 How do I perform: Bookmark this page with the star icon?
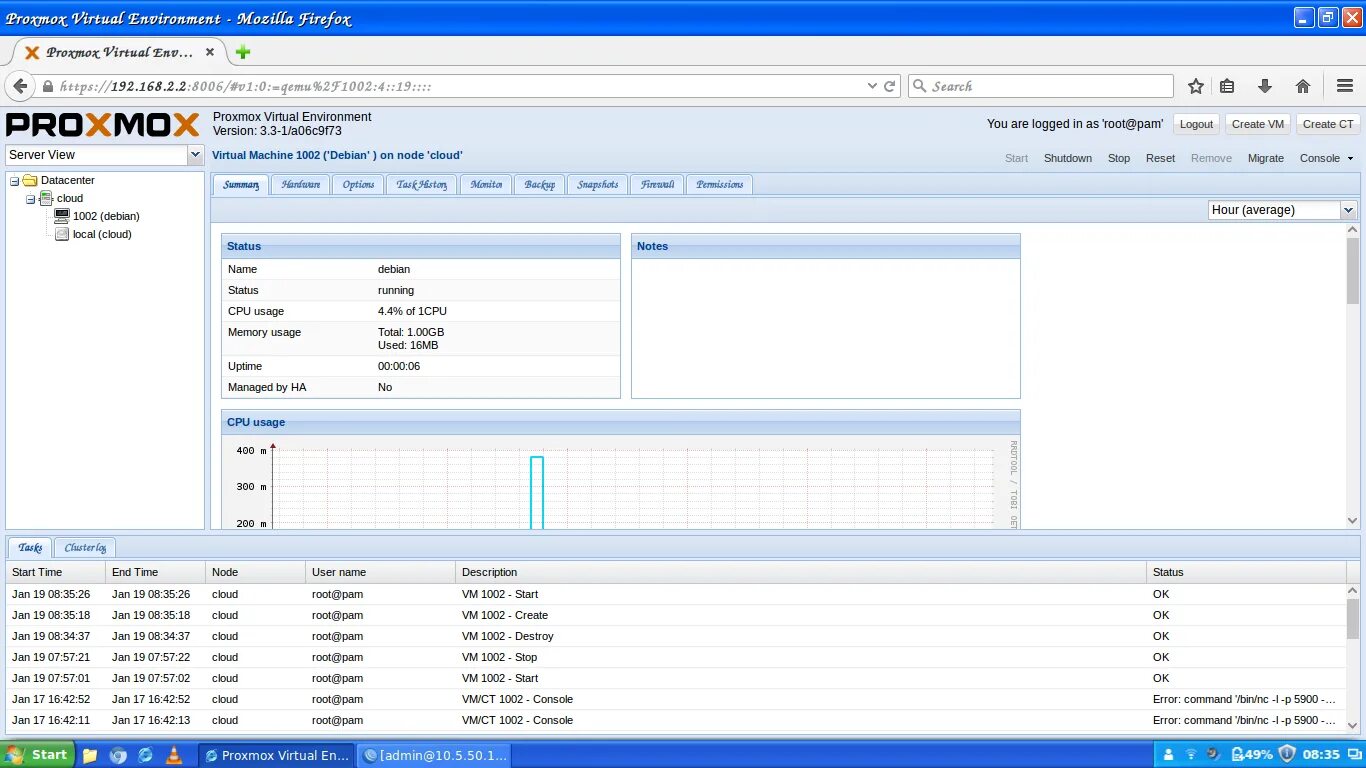pos(1195,86)
